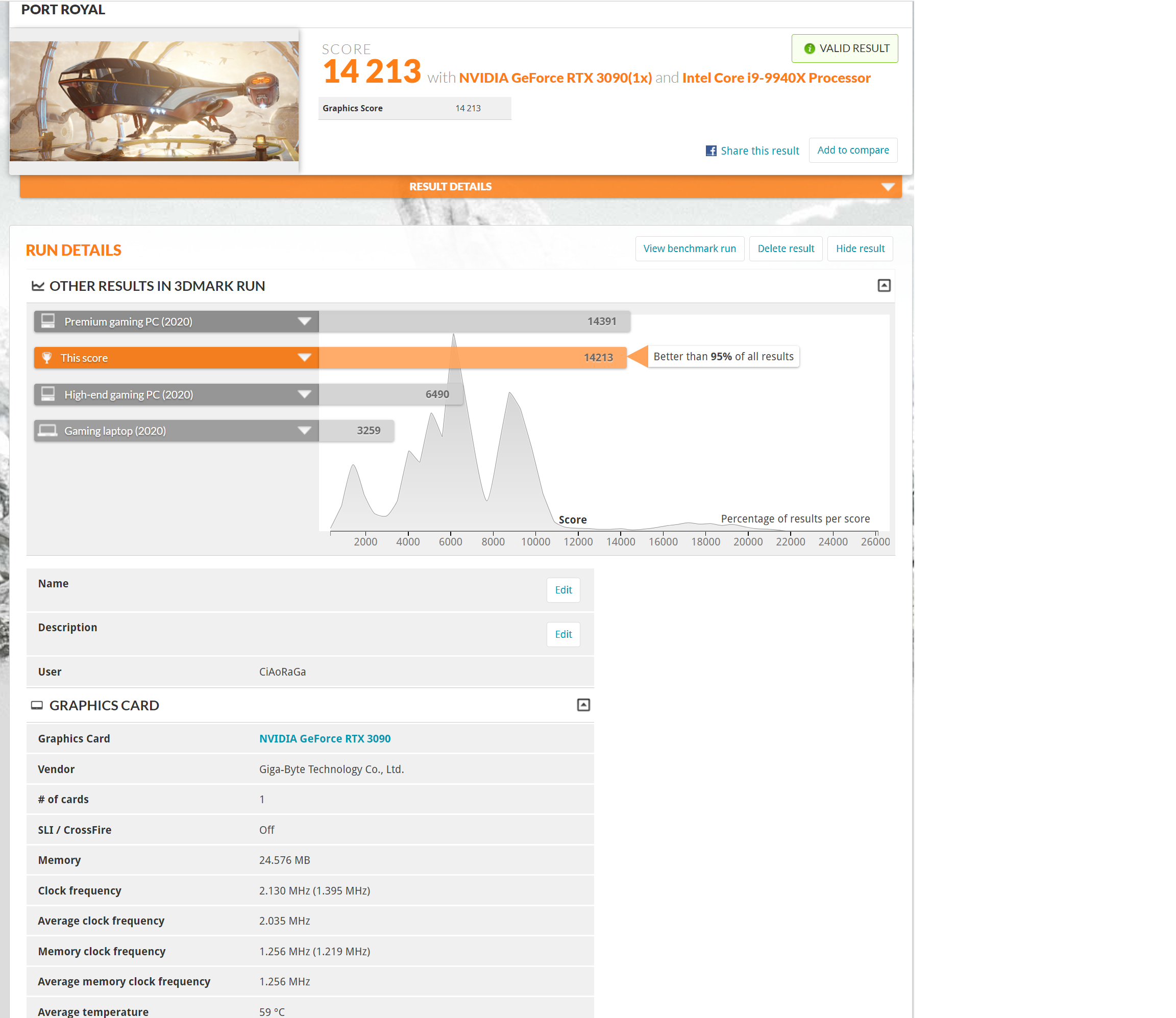Edit the Description field
The width and height of the screenshot is (1176, 1018).
(x=563, y=634)
